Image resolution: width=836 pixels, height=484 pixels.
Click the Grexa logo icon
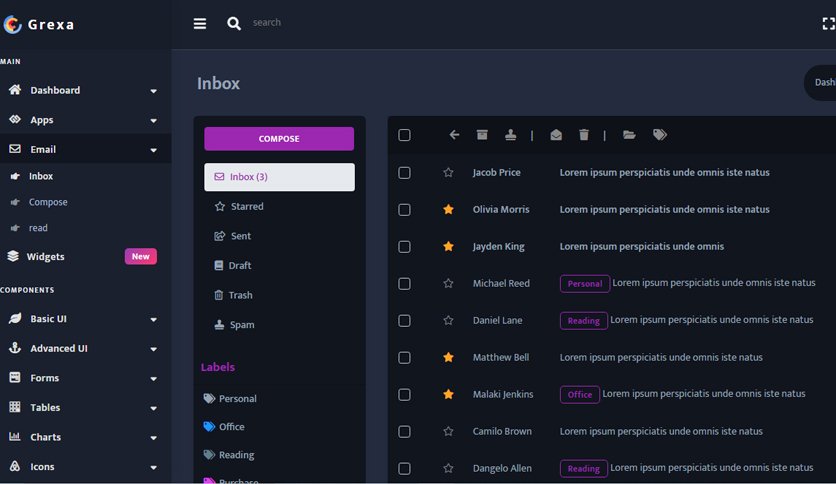click(12, 24)
